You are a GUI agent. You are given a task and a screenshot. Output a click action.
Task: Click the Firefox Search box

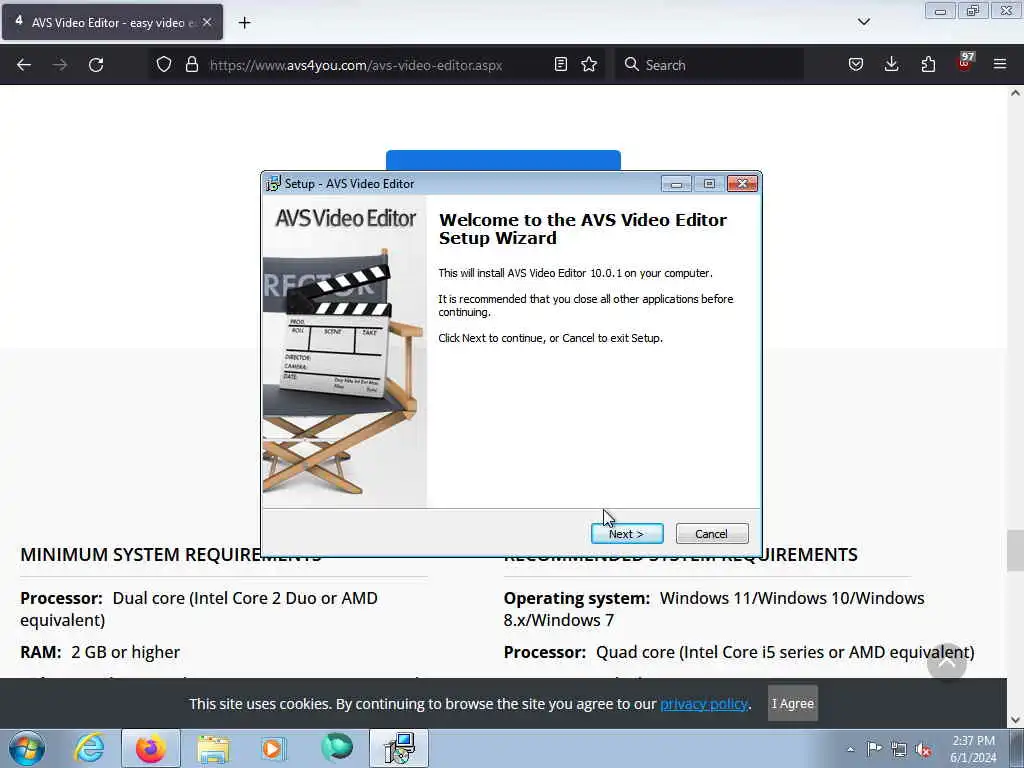pos(709,65)
